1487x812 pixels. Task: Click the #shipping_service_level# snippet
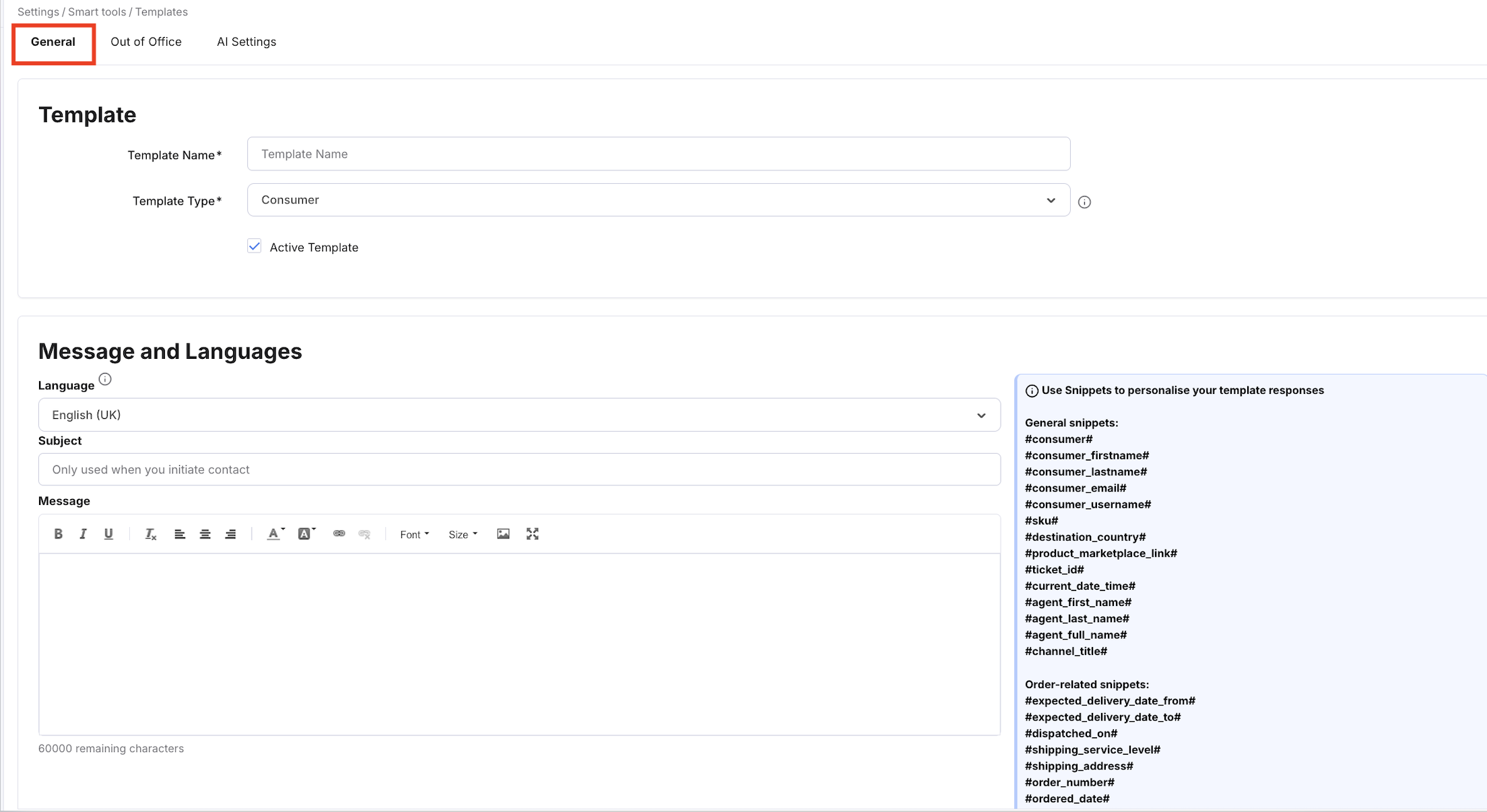tap(1093, 749)
